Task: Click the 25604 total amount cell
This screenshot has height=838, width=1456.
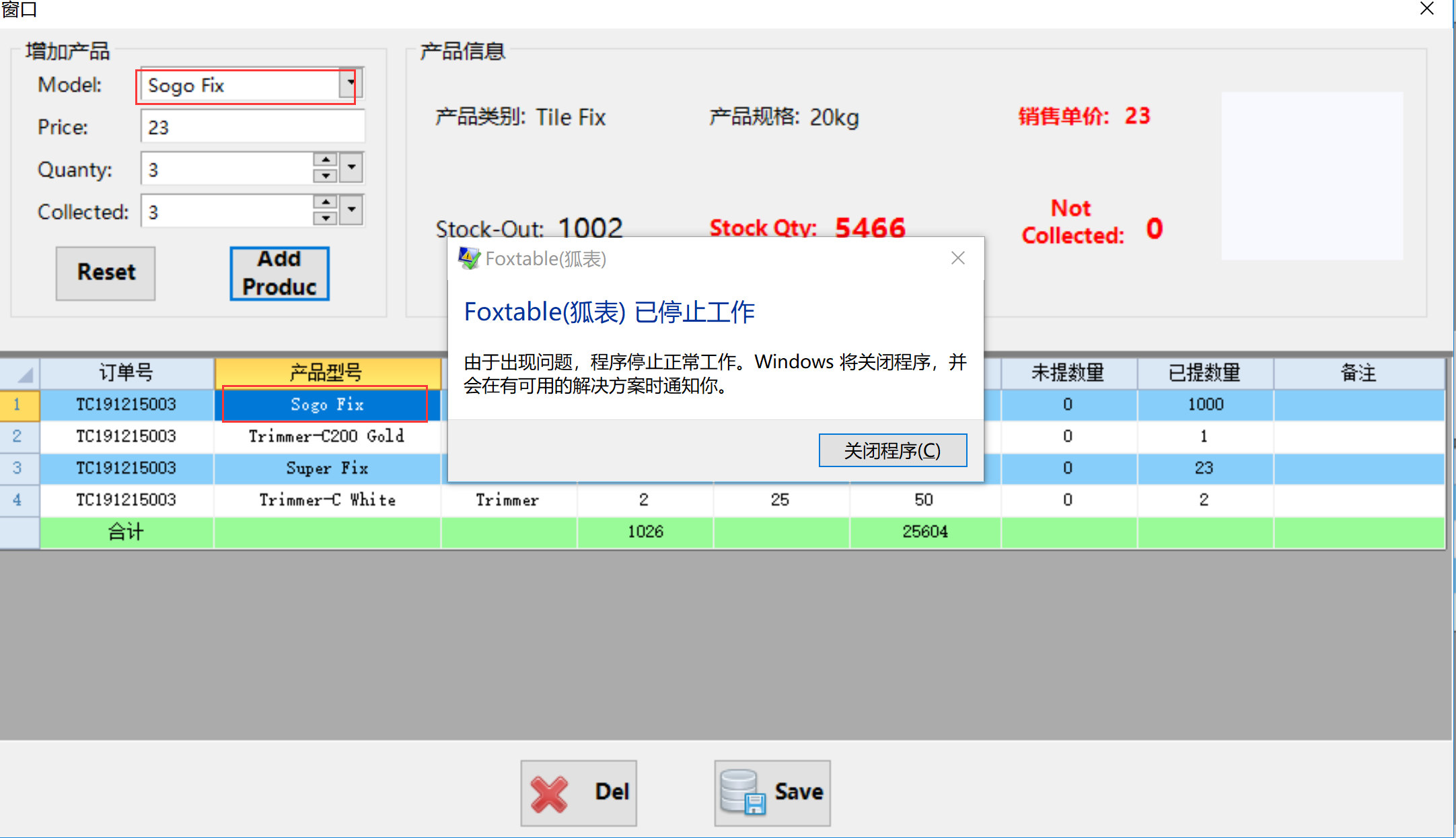Action: pos(924,532)
